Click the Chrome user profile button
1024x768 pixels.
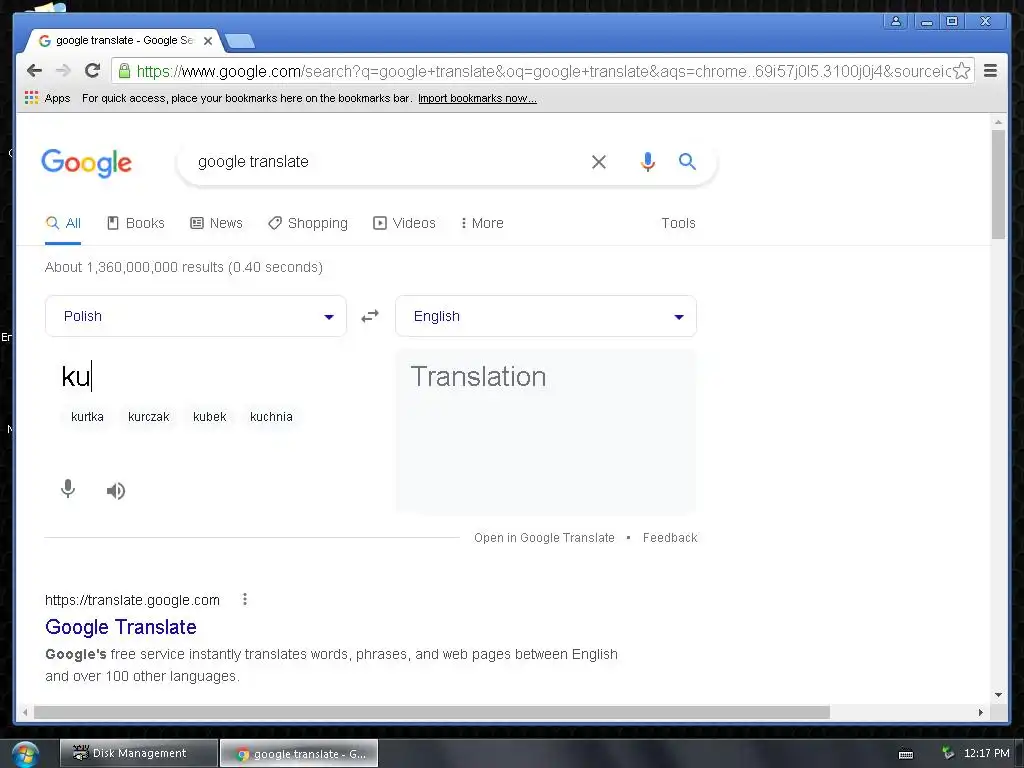(896, 22)
